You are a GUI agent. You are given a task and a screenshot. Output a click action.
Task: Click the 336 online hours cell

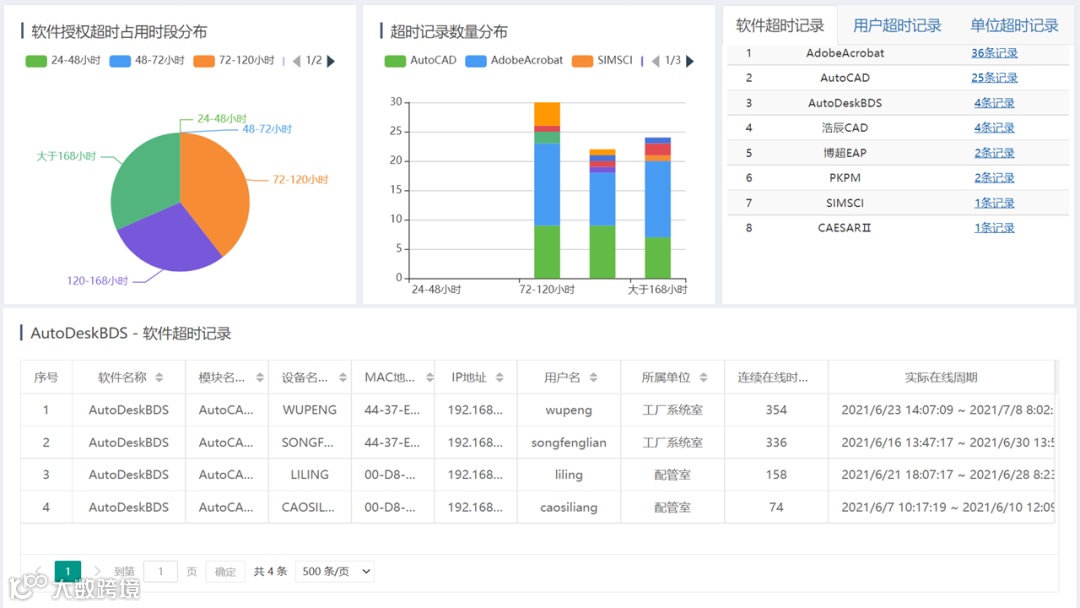coord(776,442)
